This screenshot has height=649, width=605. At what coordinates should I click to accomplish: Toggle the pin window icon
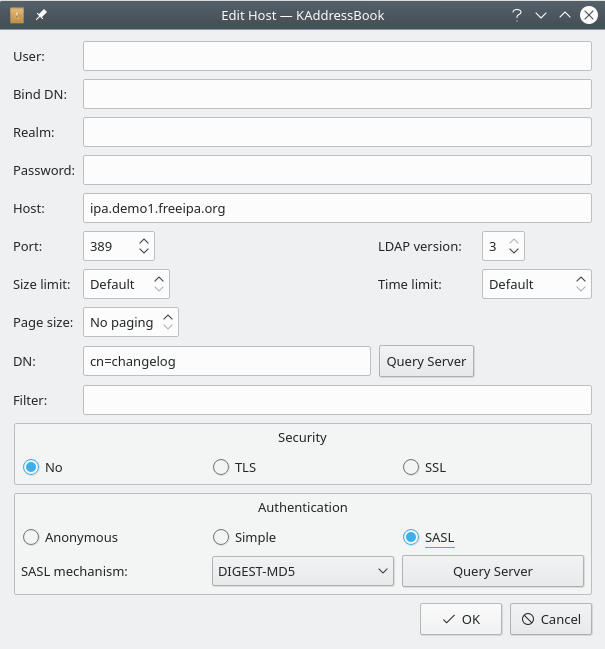point(41,15)
